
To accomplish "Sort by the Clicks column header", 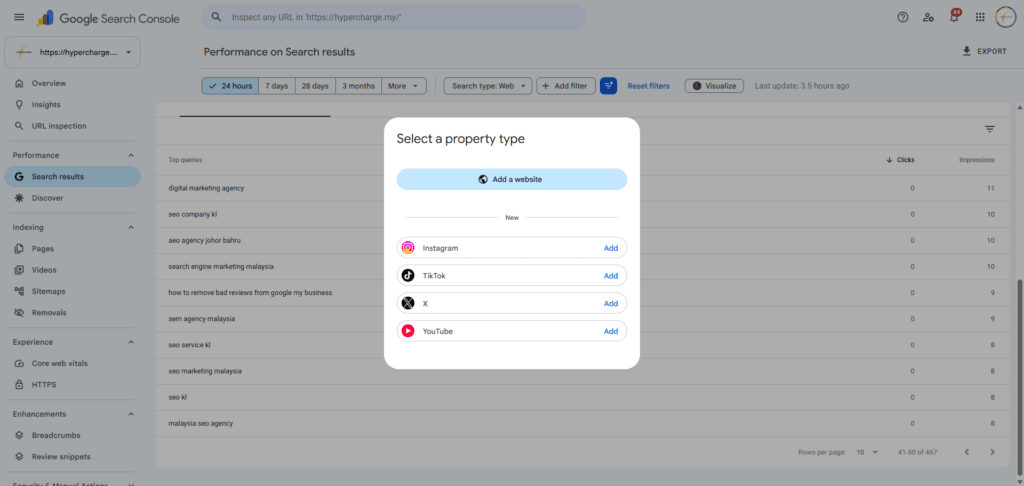I will coord(900,160).
